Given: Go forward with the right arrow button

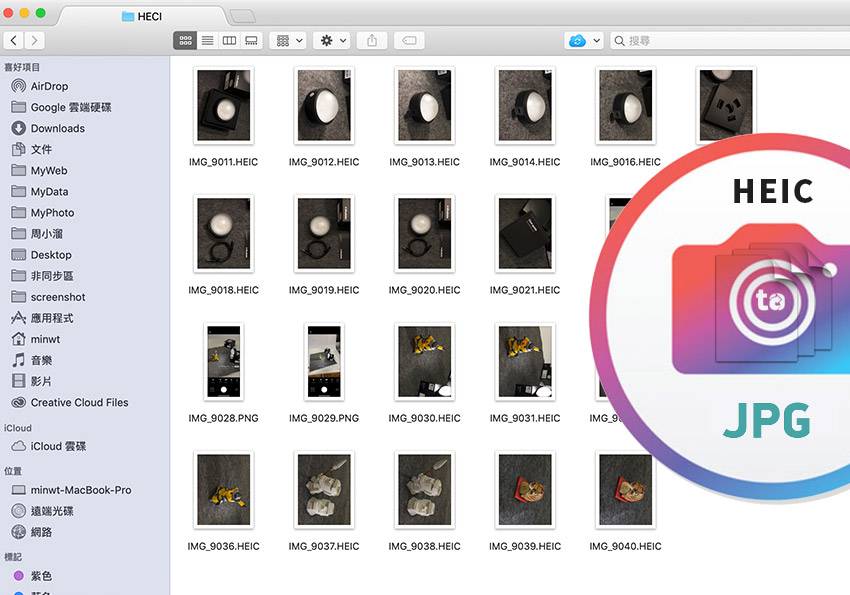Looking at the screenshot, I should tap(35, 41).
